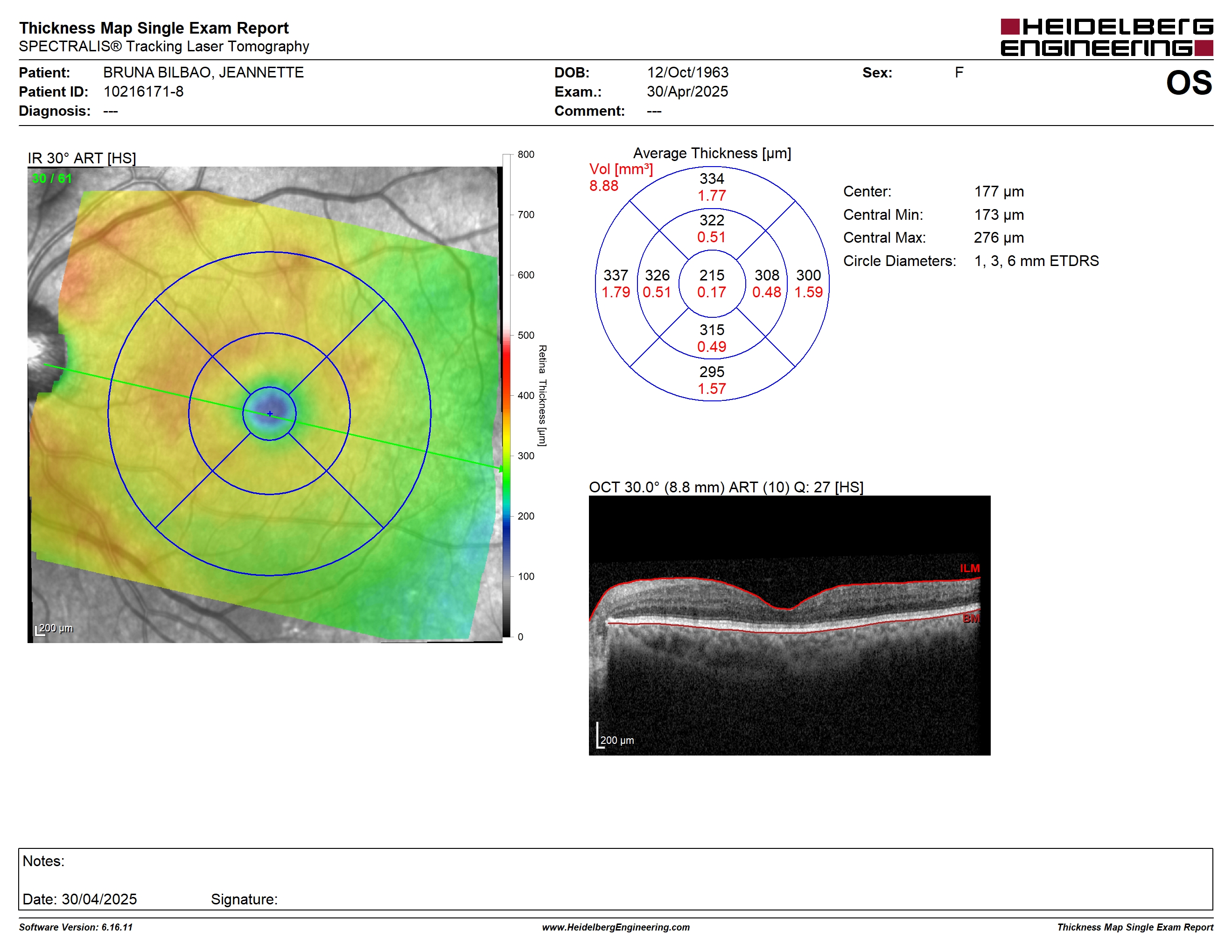Click the Average Thickness [µm] heading

(712, 154)
